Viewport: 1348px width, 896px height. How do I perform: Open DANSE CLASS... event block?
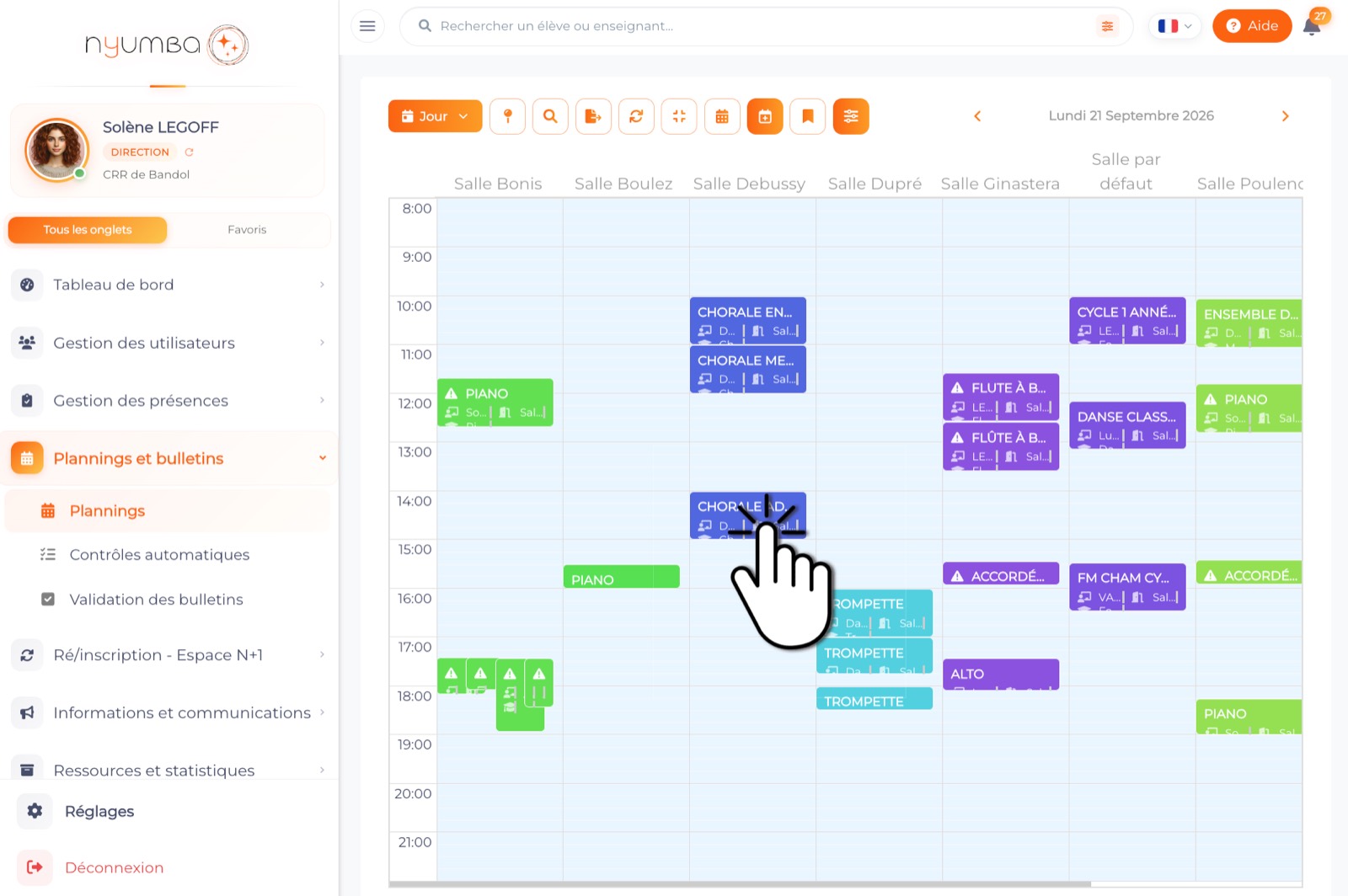[1127, 425]
